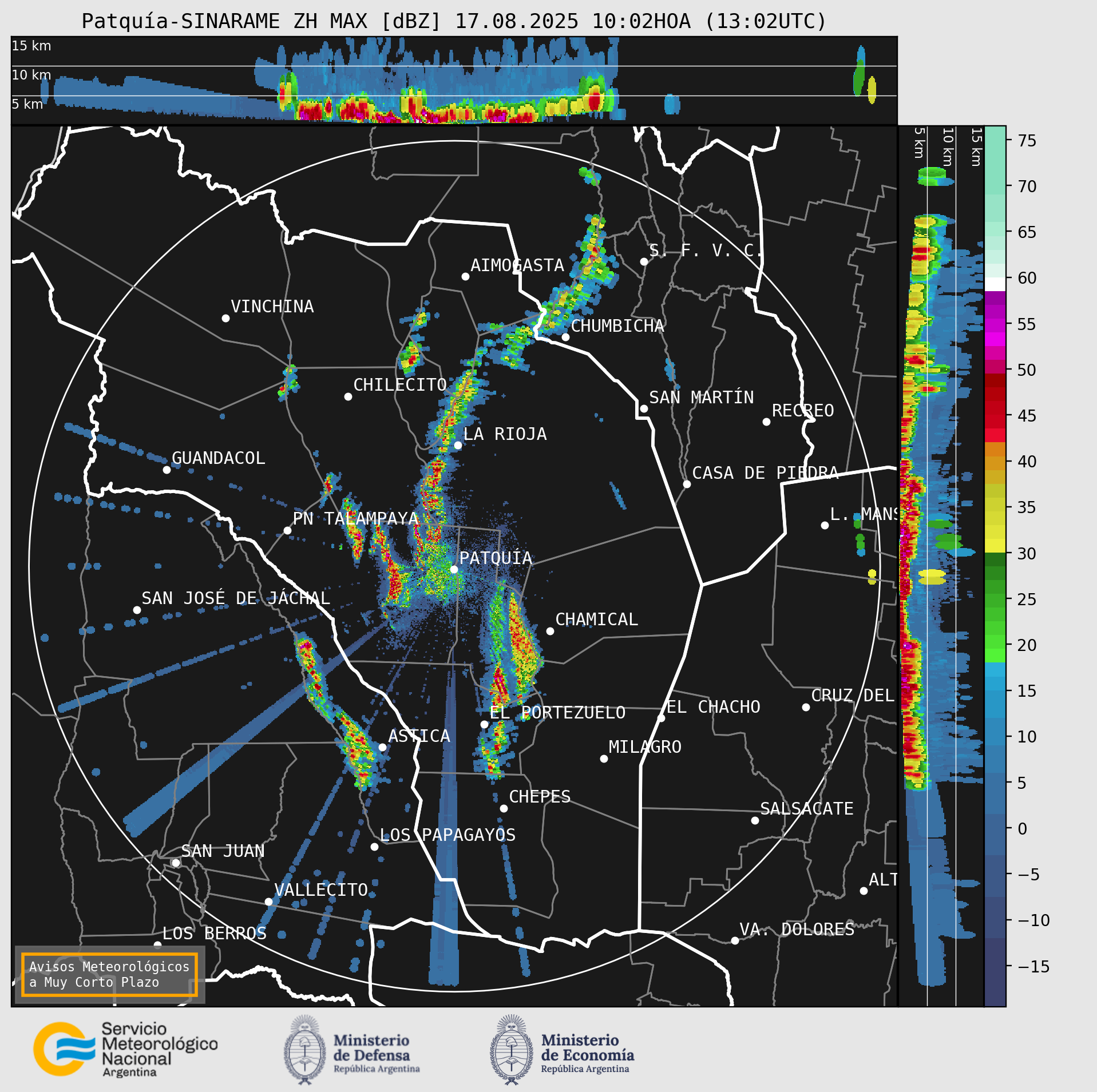The height and width of the screenshot is (1092, 1097).
Task: Click the 15 km label in top cross-section
Action: point(31,46)
